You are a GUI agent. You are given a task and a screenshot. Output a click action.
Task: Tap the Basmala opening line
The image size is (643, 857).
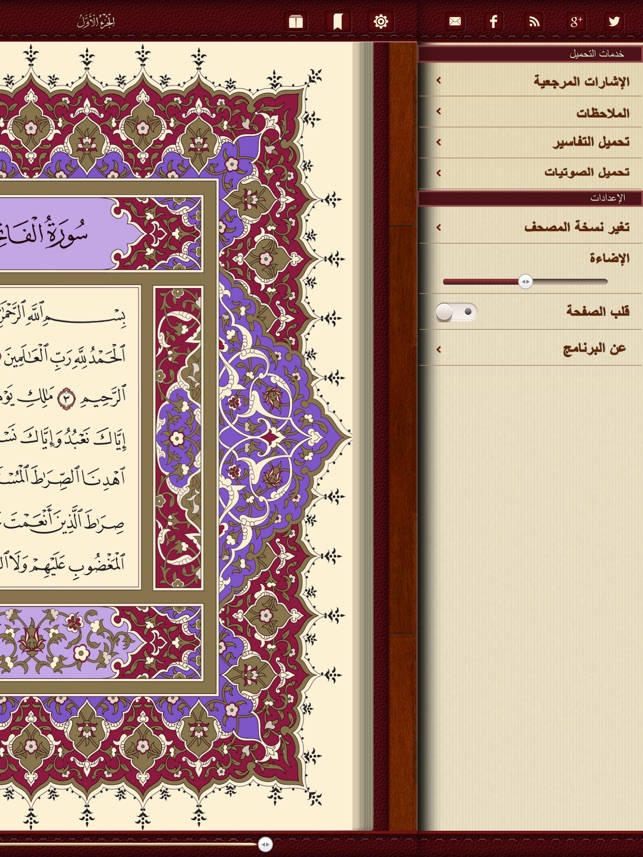click(63, 315)
